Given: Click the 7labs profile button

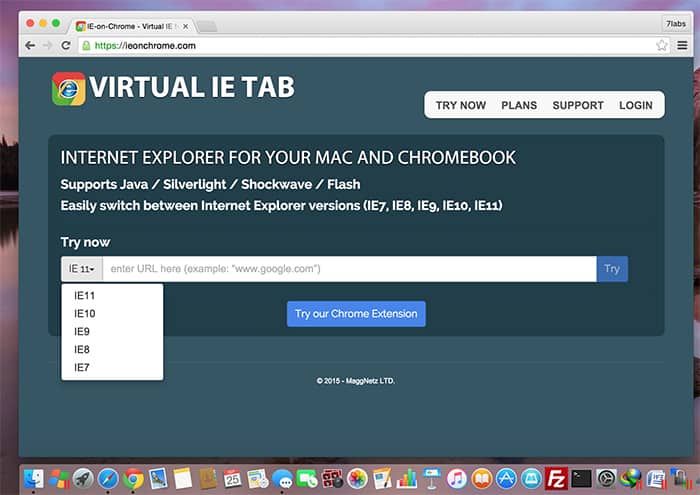Looking at the screenshot, I should coord(675,24).
